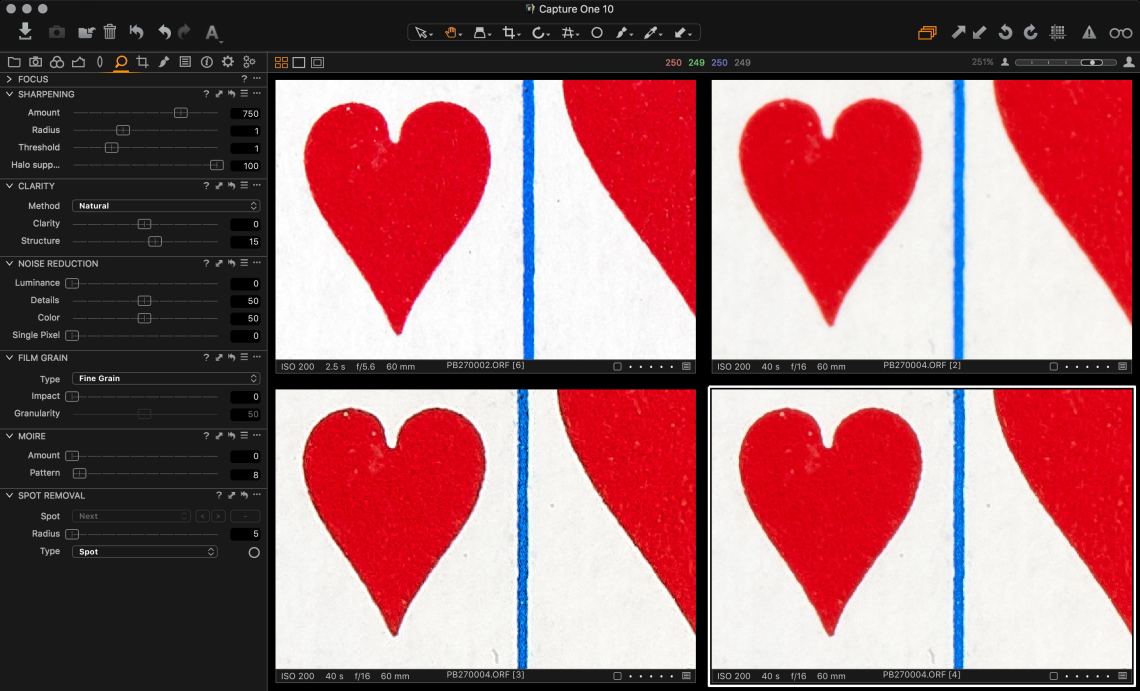Screen dimensions: 1140x691
Task: Select the Crop cursor tool
Action: [x=511, y=33]
